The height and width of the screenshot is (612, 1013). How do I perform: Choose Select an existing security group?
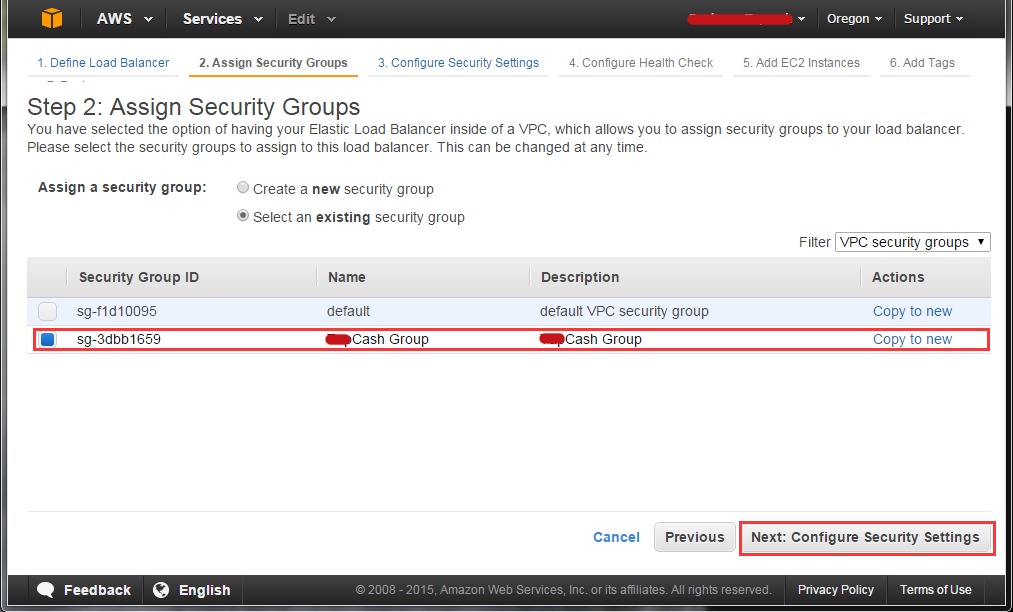point(243,215)
